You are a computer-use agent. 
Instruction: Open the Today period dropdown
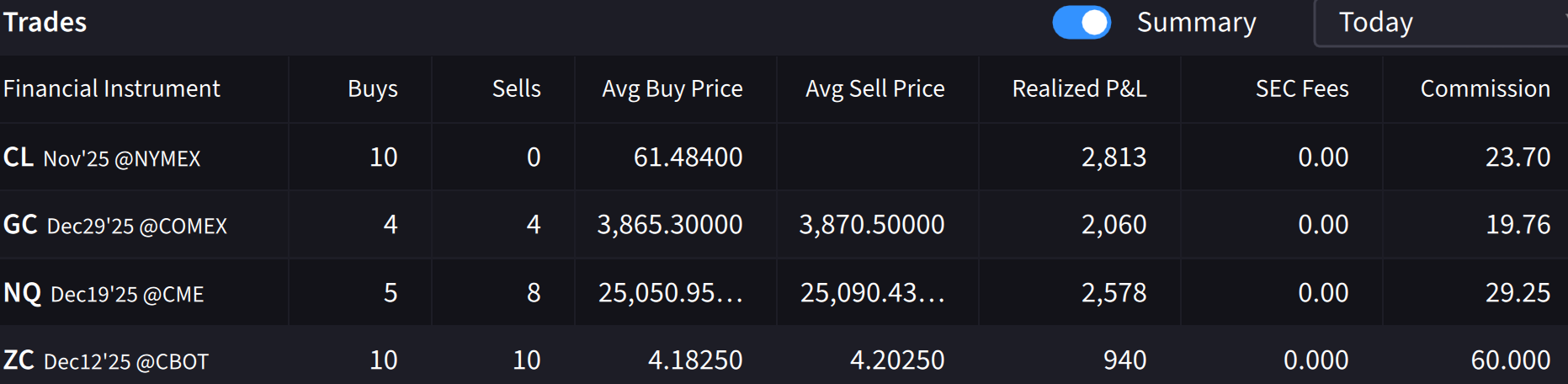1441,23
